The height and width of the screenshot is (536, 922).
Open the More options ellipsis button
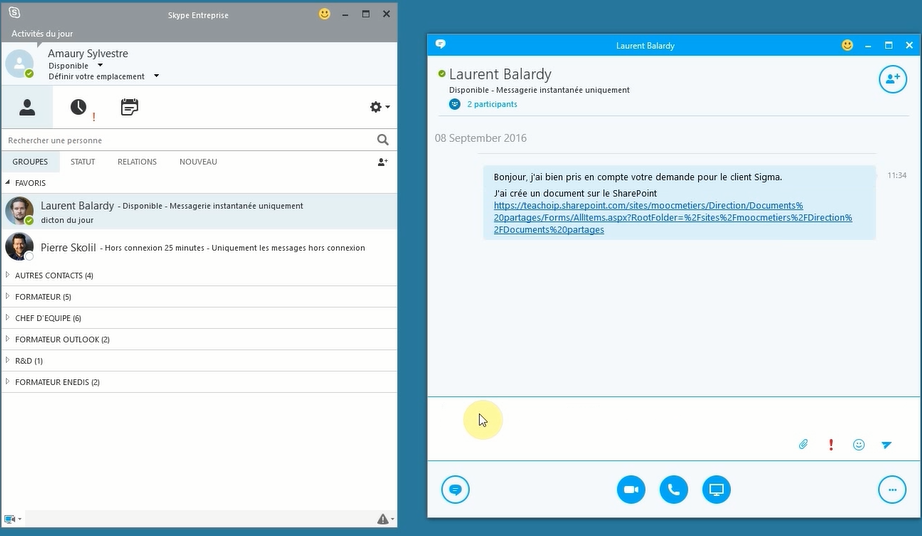893,490
